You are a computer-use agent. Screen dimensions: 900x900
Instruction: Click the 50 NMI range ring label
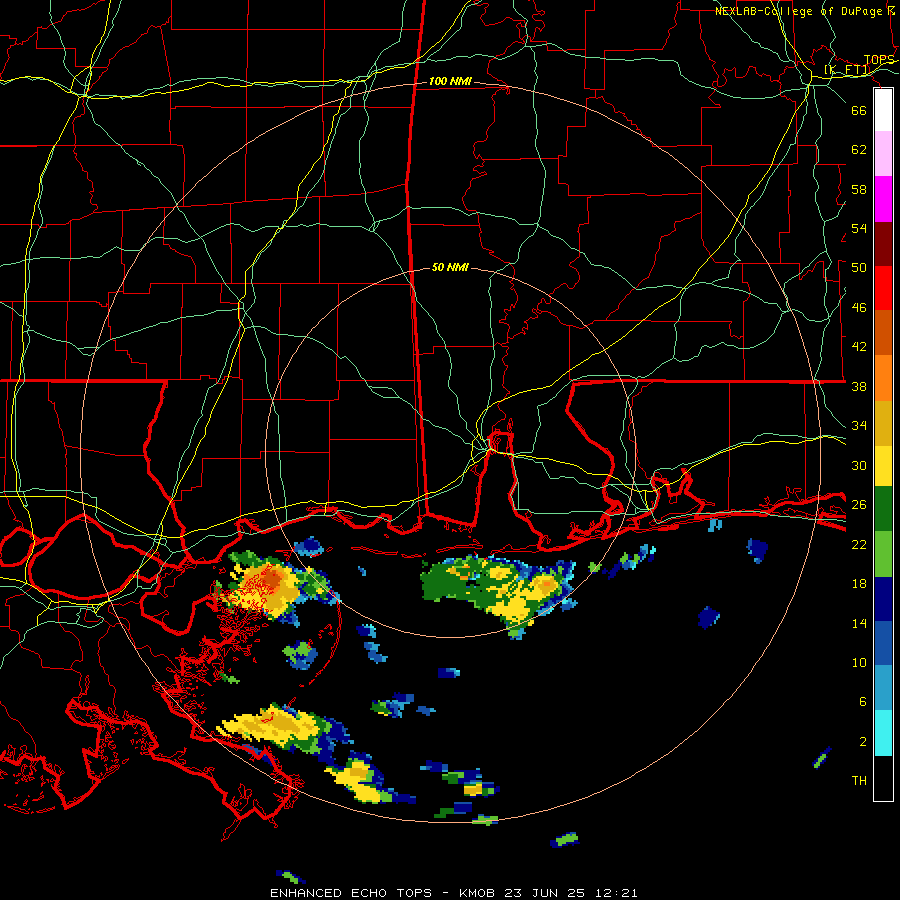[x=450, y=267]
